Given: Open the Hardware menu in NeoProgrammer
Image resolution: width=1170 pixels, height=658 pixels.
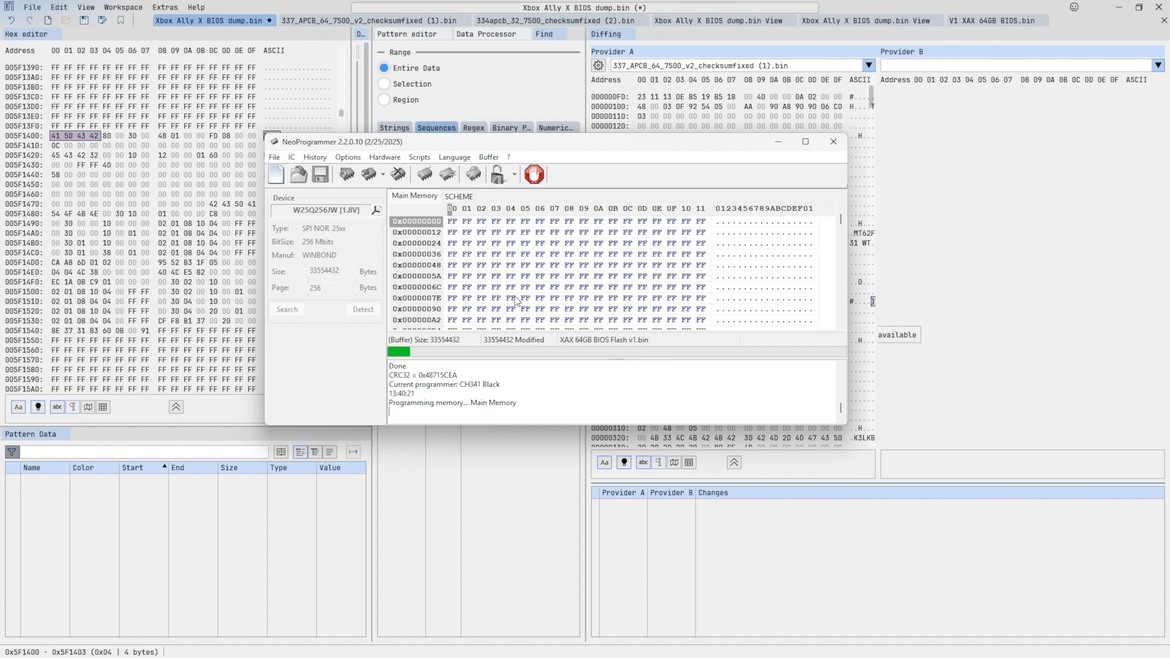Looking at the screenshot, I should [x=384, y=157].
